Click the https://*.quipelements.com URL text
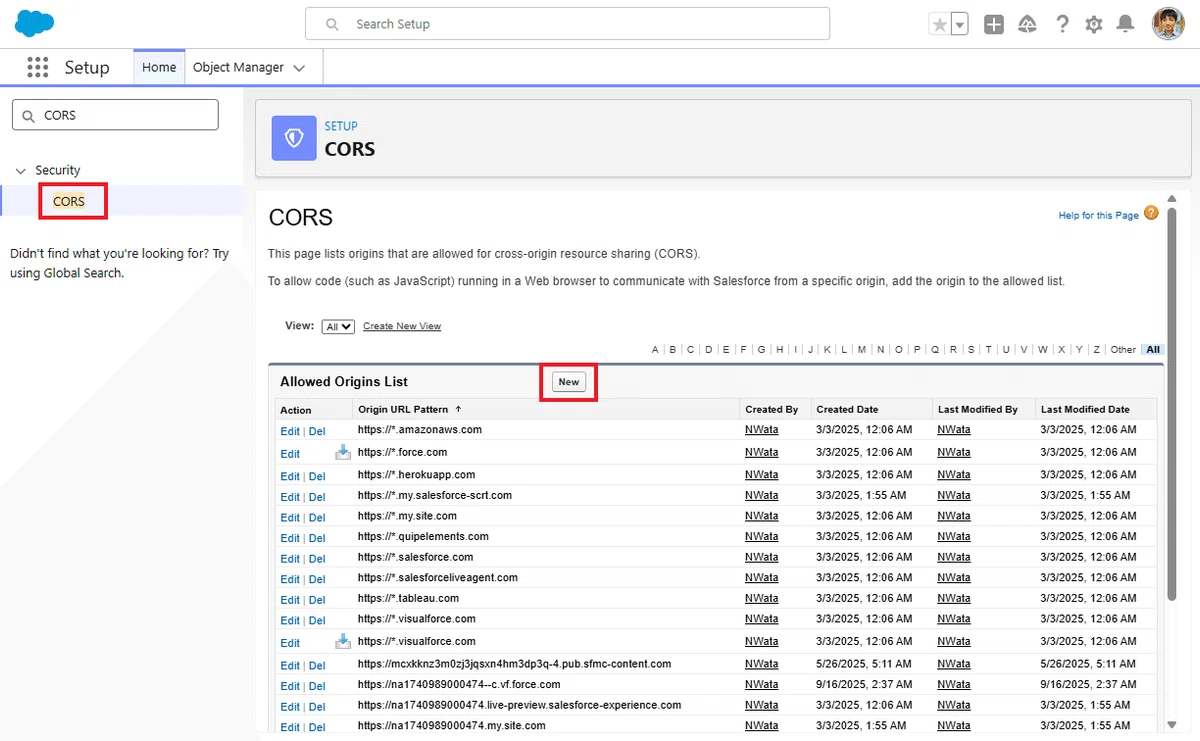The width and height of the screenshot is (1200, 741). tap(423, 536)
